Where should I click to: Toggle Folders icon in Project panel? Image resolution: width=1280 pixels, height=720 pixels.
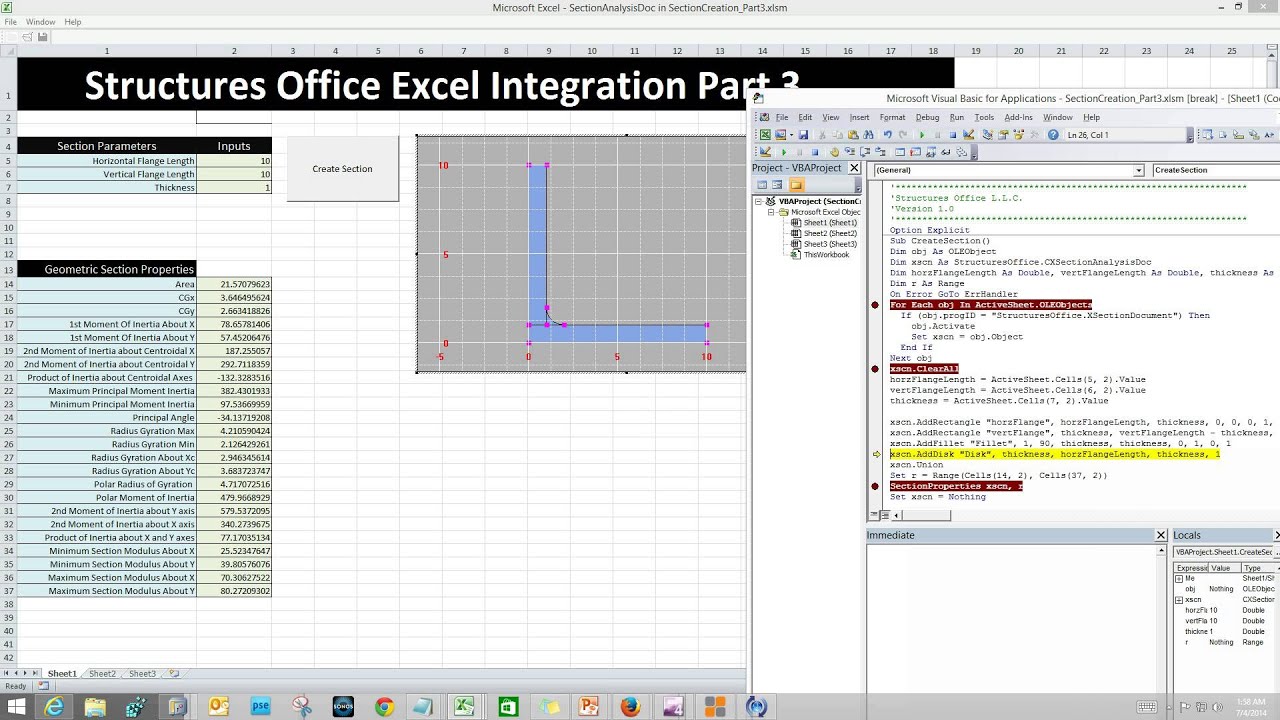coord(796,185)
